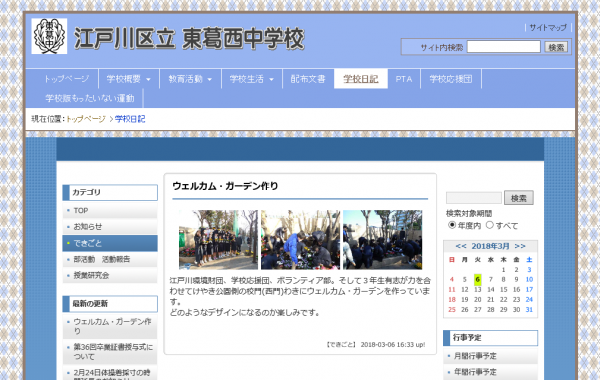Click the school emblem logo

(x=49, y=36)
